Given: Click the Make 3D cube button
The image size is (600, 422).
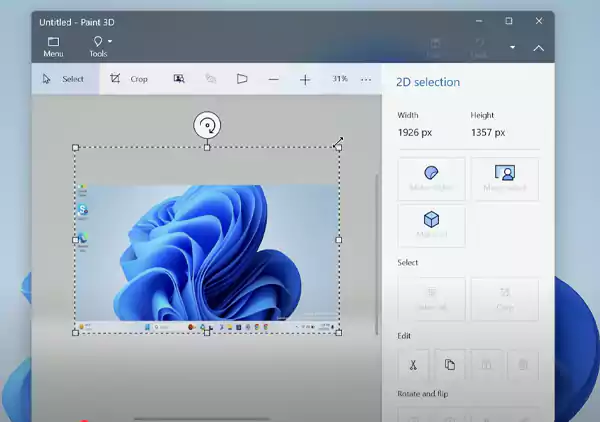Looking at the screenshot, I should click(x=431, y=226).
